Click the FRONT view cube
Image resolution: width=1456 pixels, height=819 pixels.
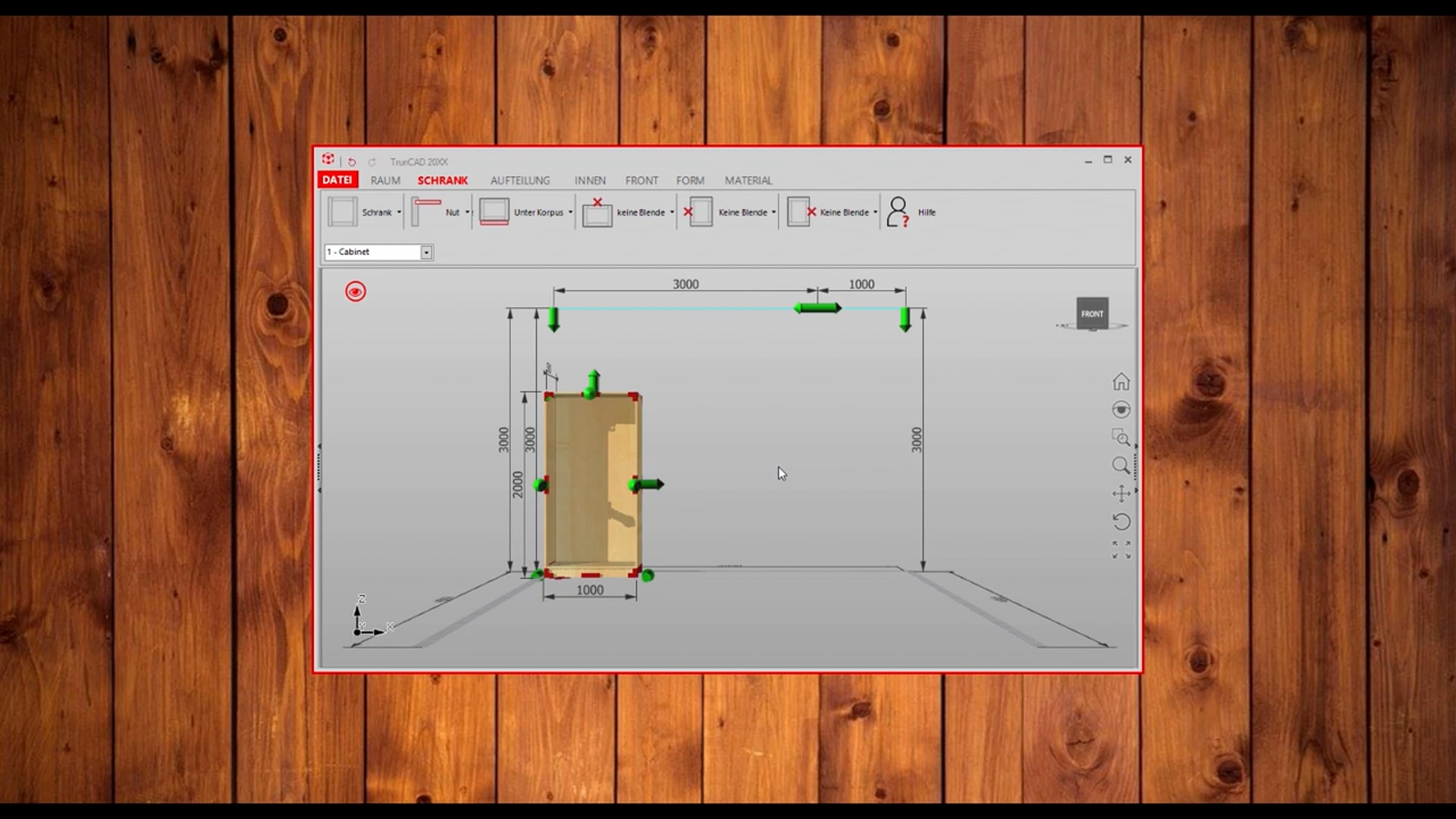coord(1092,314)
